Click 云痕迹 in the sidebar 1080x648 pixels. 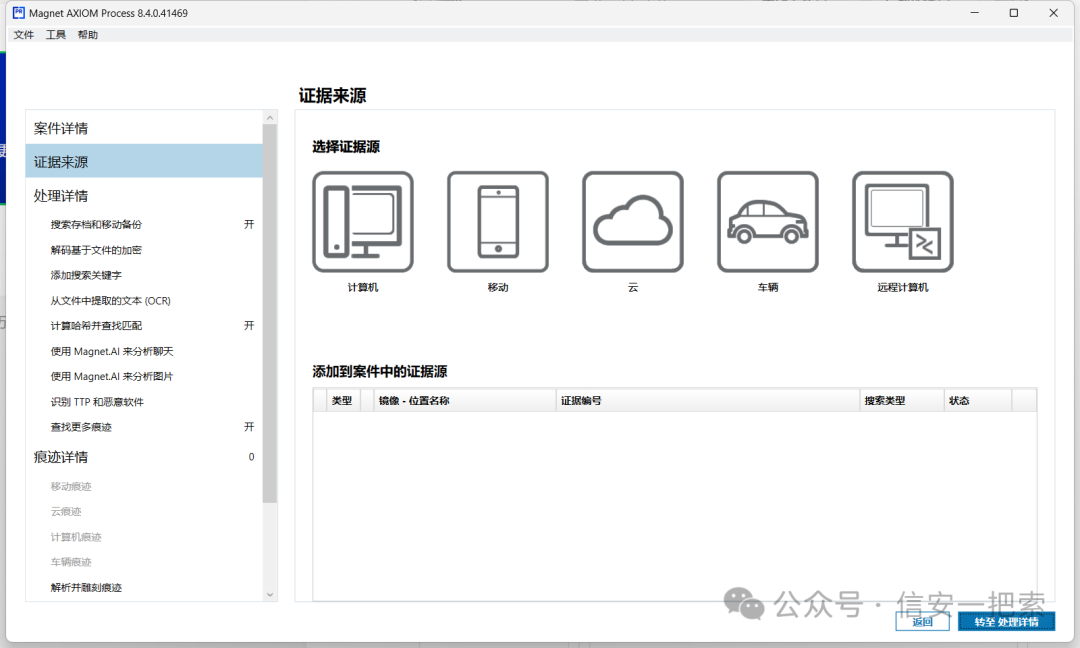(x=66, y=511)
